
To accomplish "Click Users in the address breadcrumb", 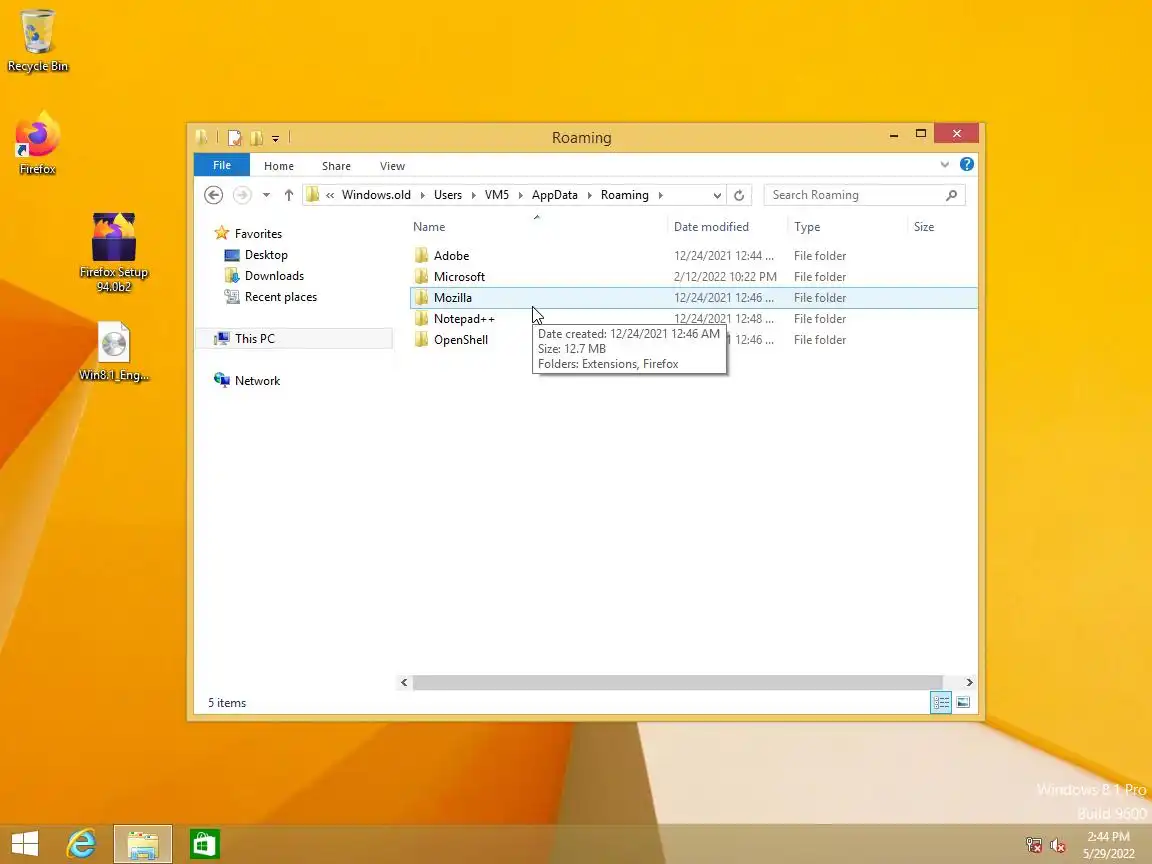I will pos(447,195).
